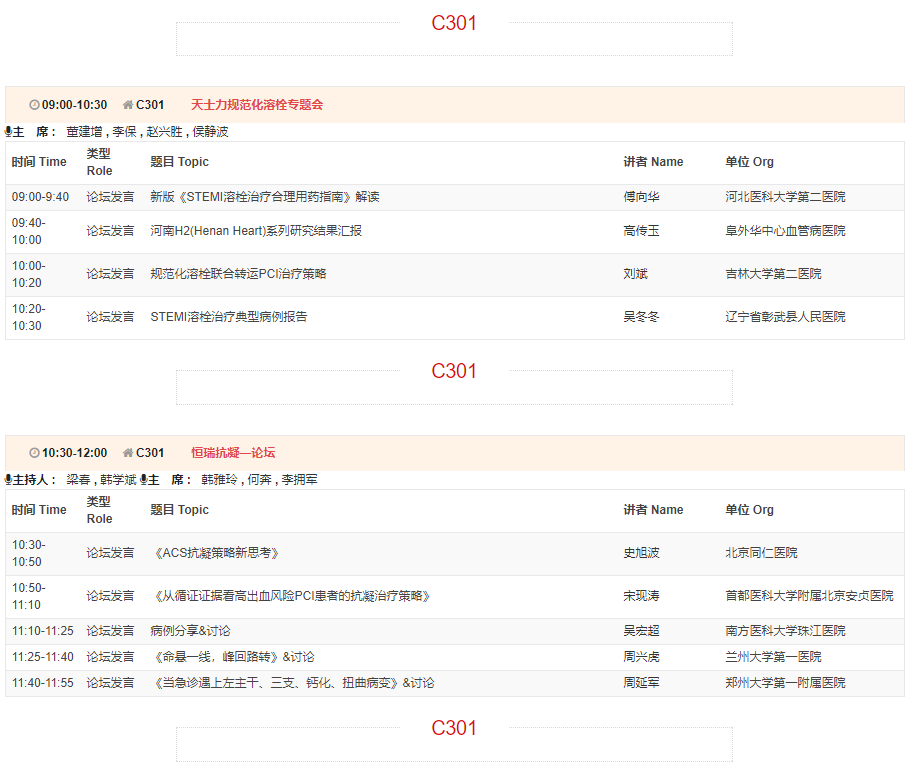
Task: Click speaker name 吴冬冬
Action: pyautogui.click(x=641, y=316)
